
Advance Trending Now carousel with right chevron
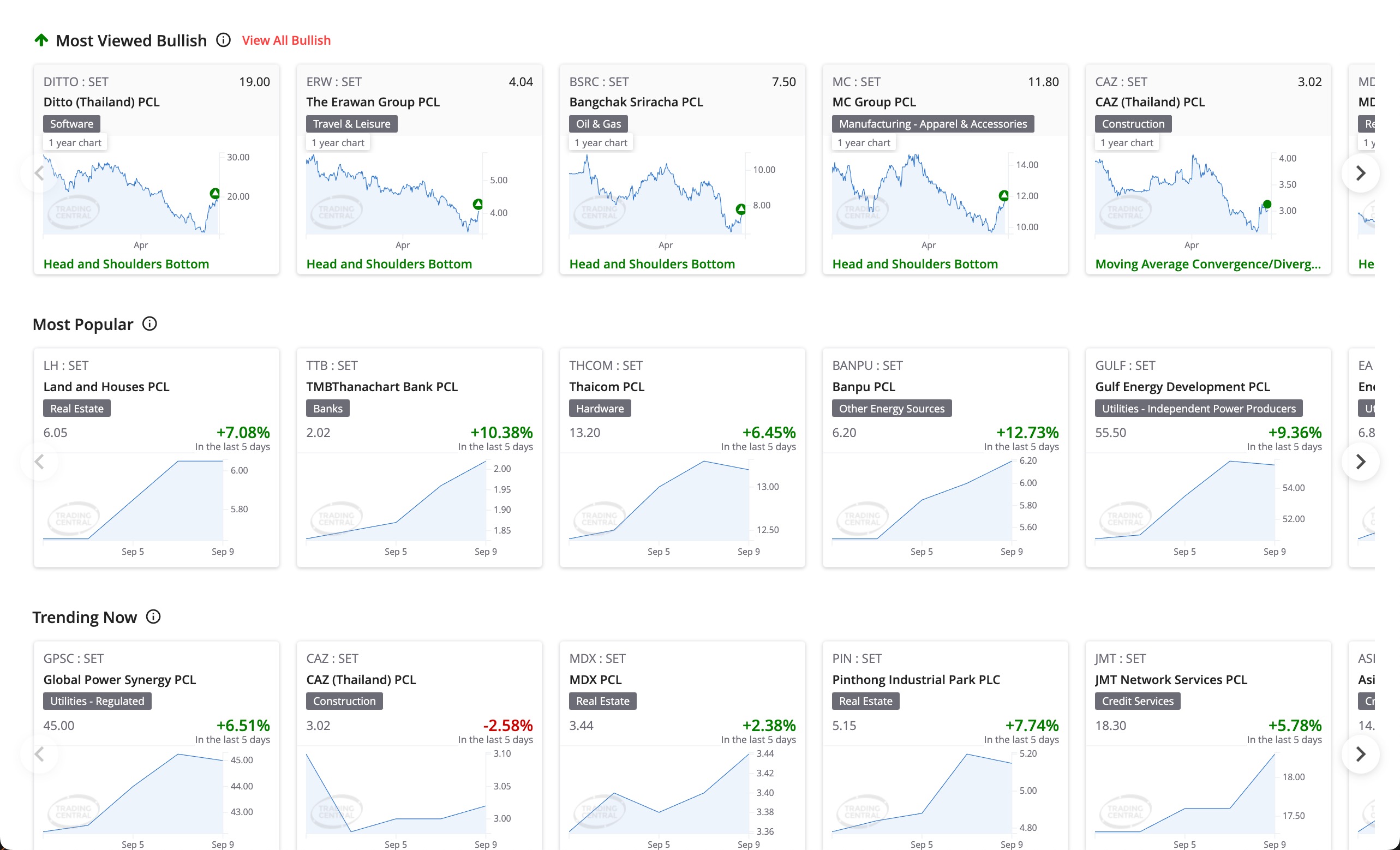tap(1361, 754)
